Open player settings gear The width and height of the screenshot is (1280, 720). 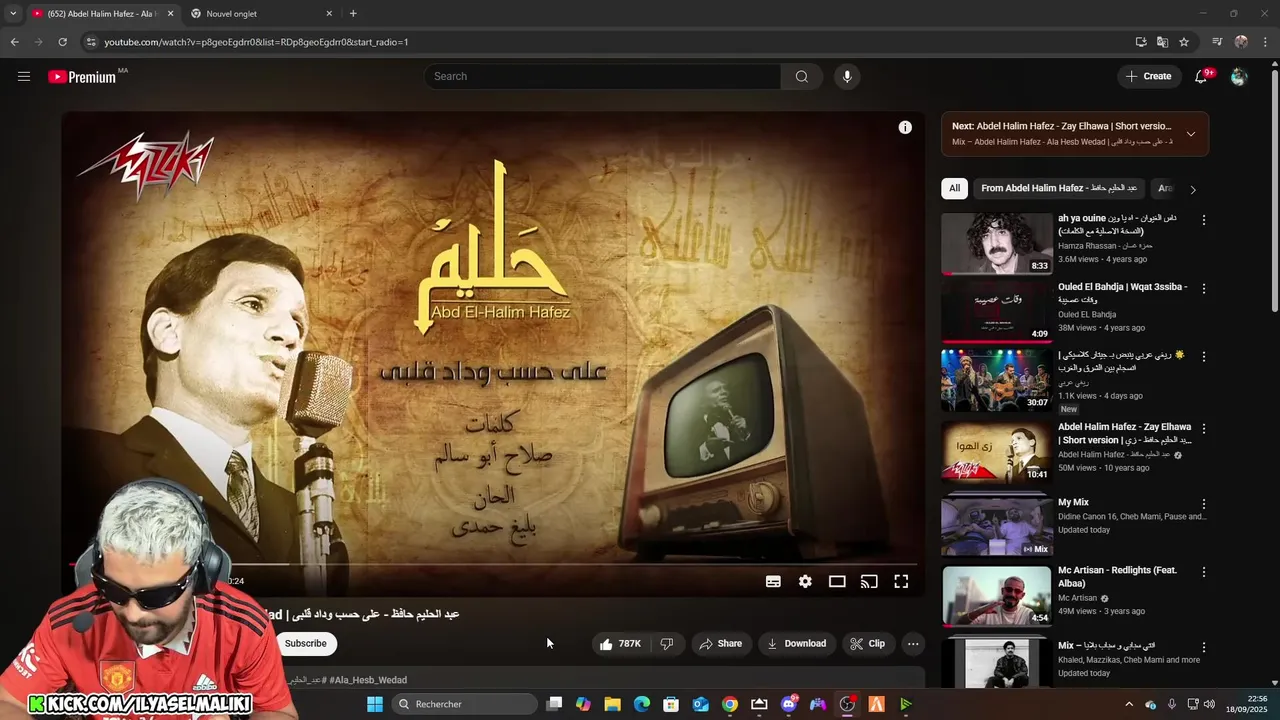(805, 581)
